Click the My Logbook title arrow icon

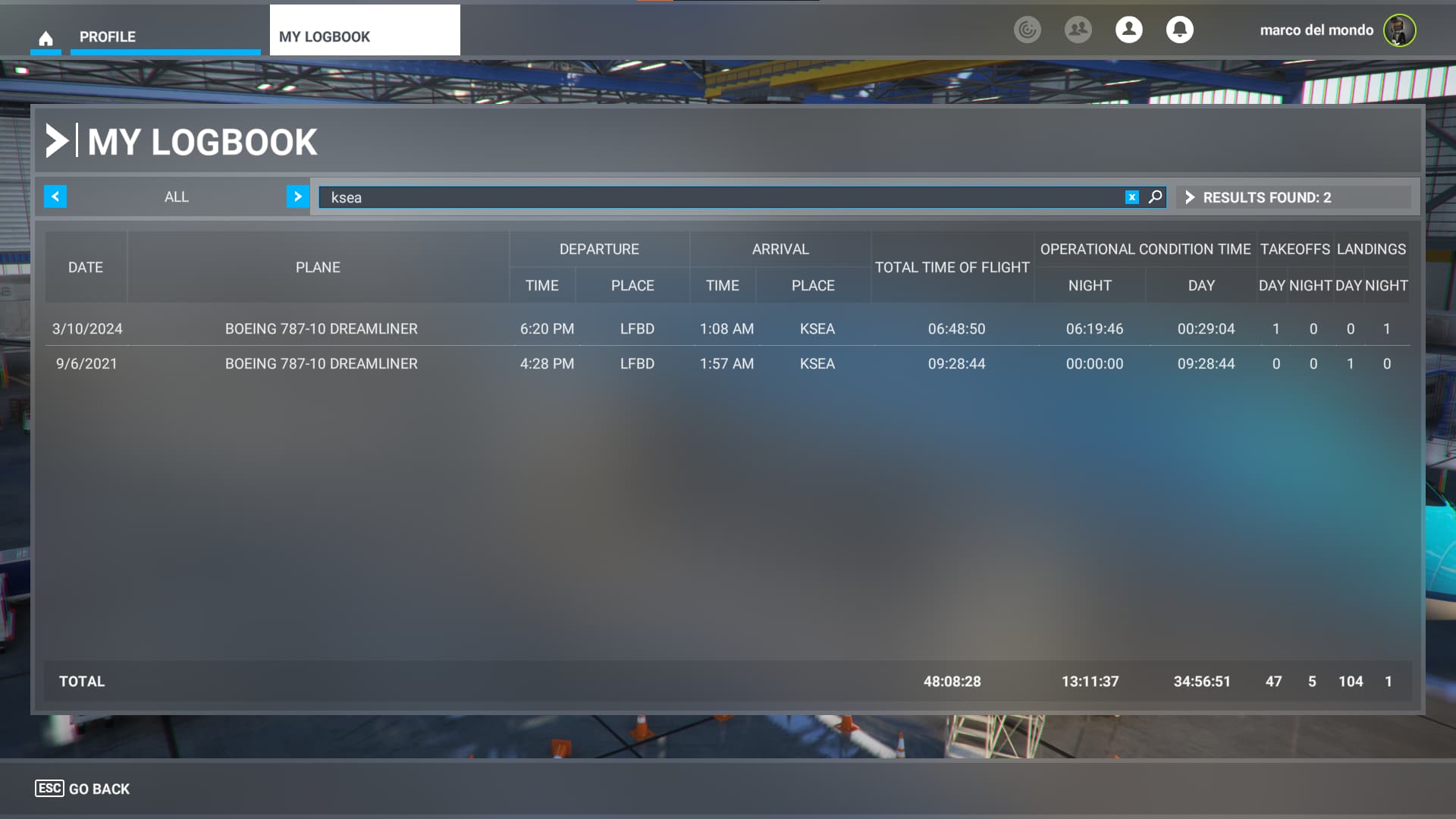coord(57,141)
